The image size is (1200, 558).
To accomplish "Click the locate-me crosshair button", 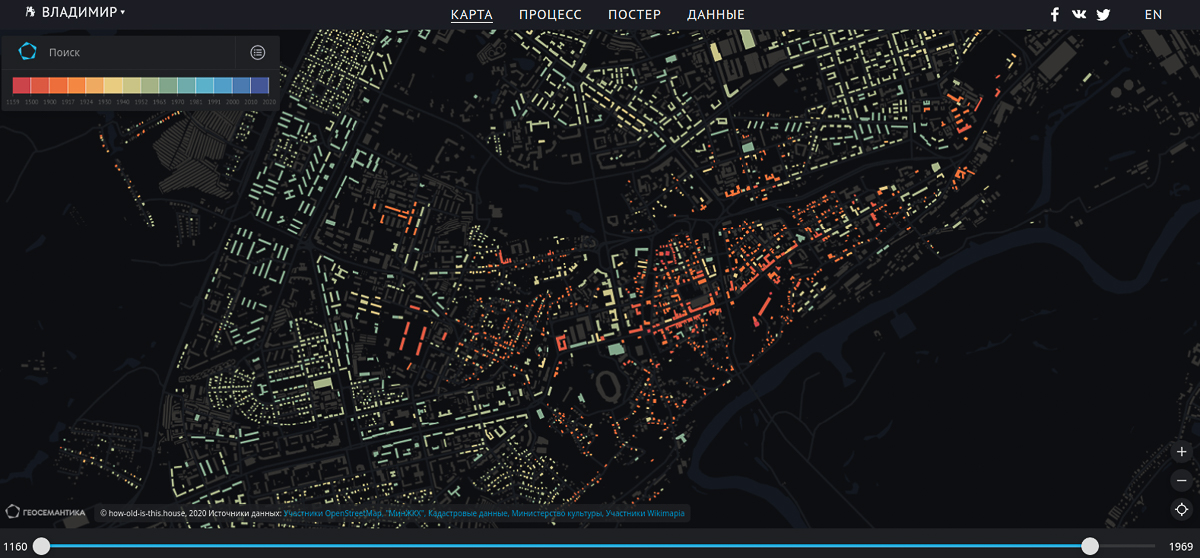I will pyautogui.click(x=1181, y=509).
